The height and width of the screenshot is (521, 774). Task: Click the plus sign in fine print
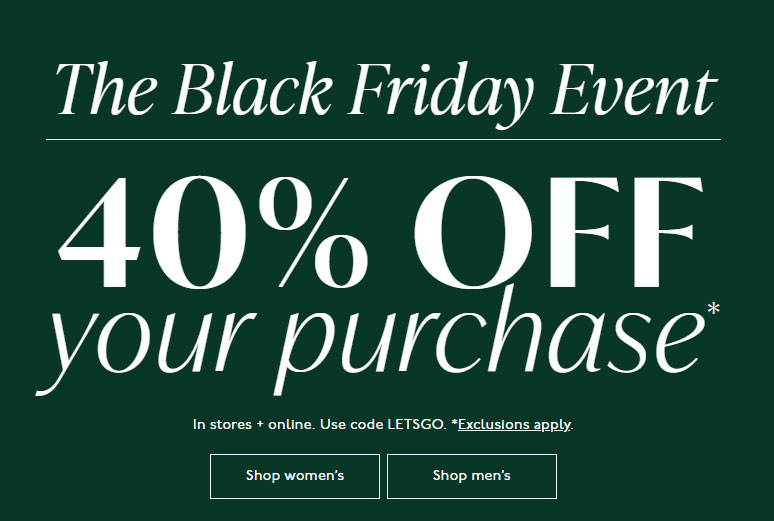[x=260, y=425]
